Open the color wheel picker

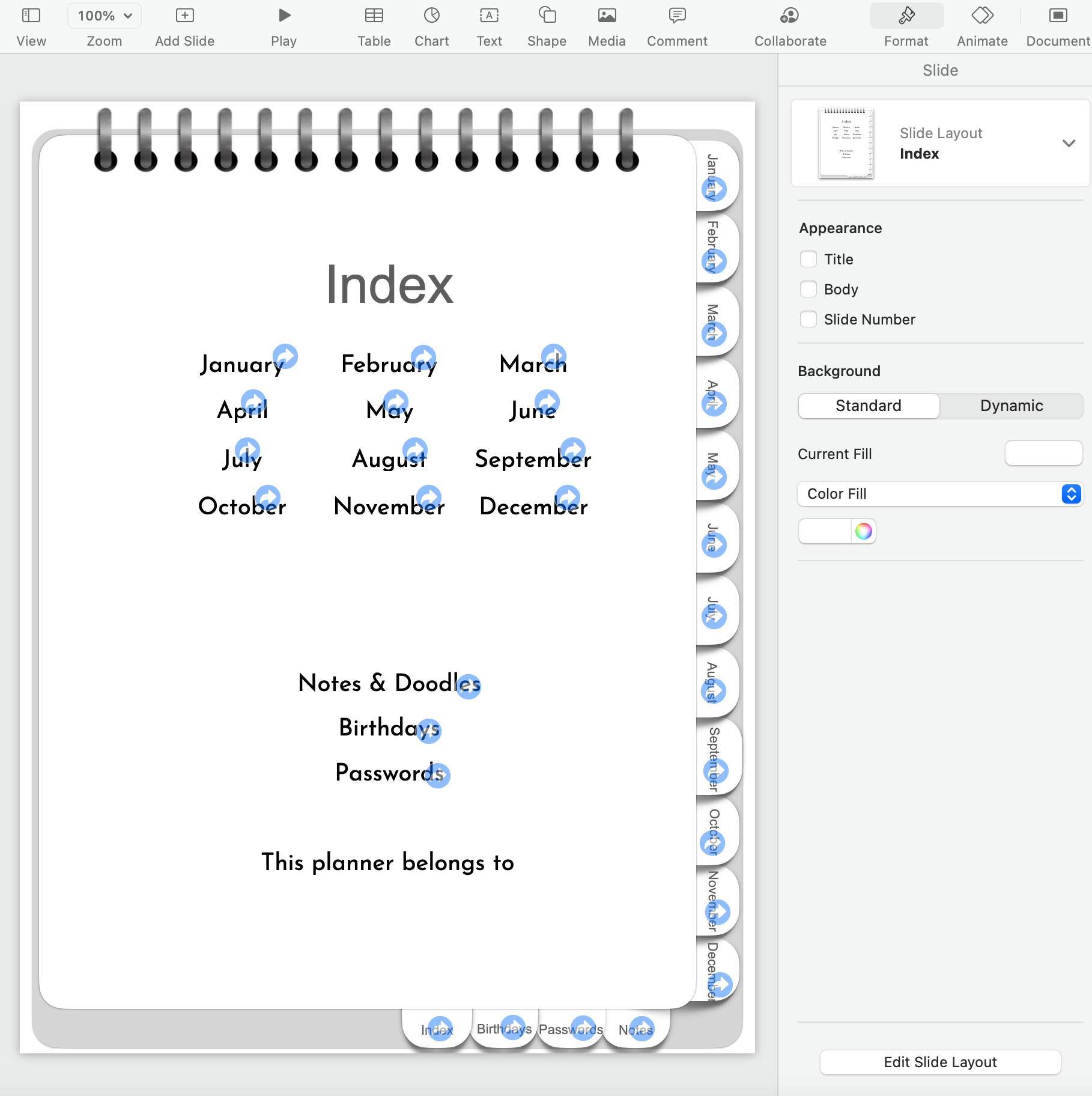click(x=863, y=532)
